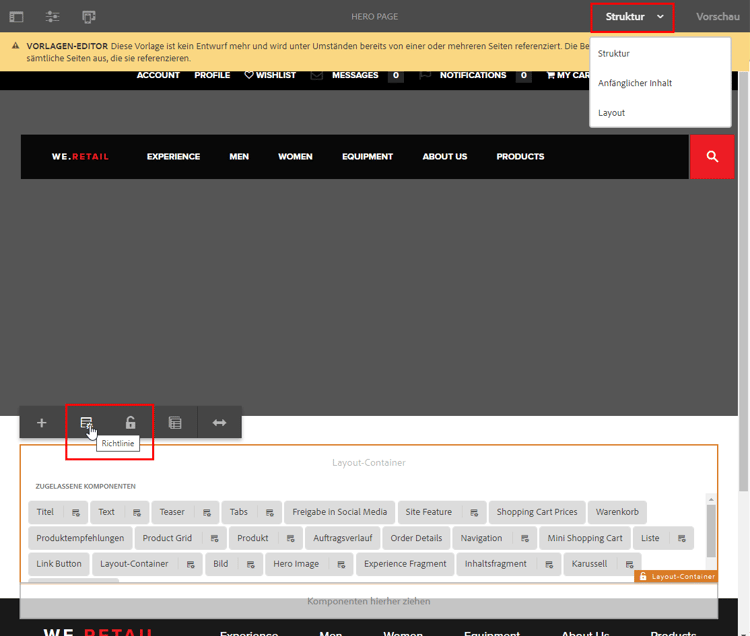Open the MESSAGES link
The height and width of the screenshot is (636, 750).
click(x=355, y=75)
